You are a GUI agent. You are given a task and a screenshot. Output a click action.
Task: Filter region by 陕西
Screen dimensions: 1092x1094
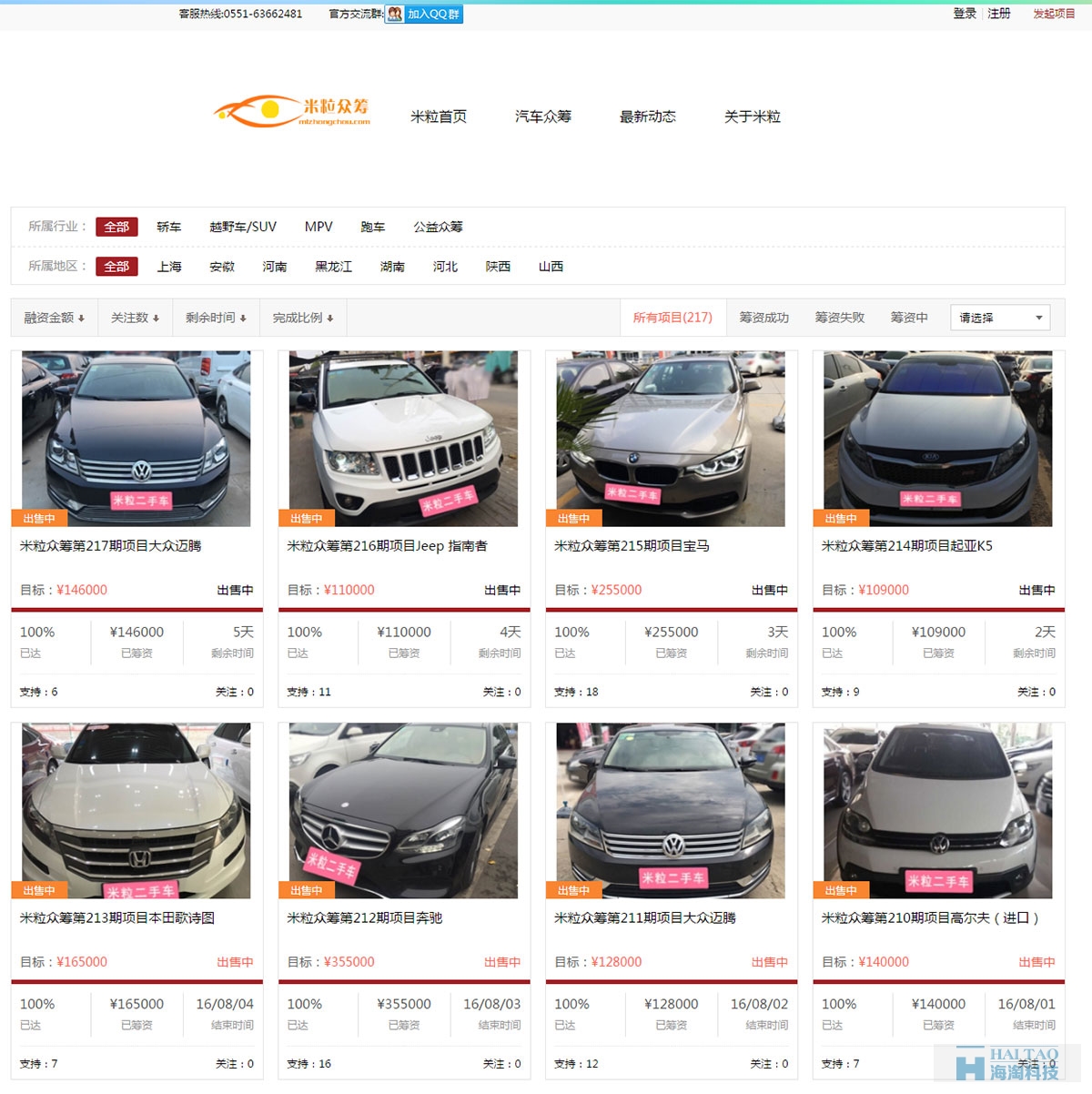click(x=499, y=267)
